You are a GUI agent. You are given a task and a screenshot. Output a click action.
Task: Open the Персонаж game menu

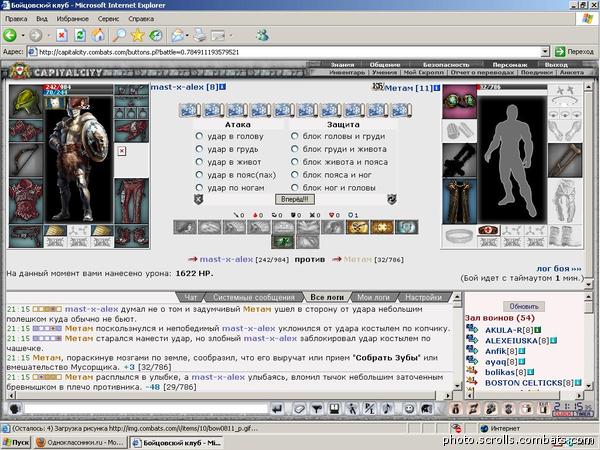coord(510,65)
